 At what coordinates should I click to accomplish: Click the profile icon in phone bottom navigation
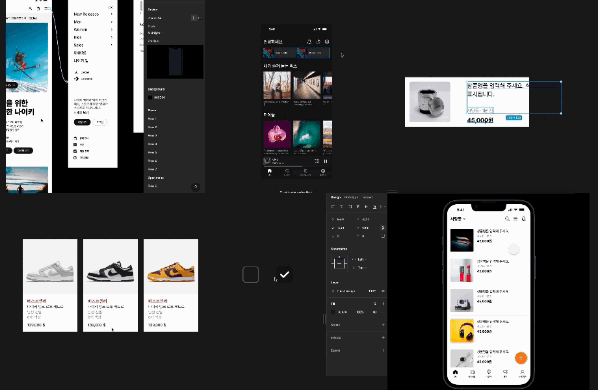[522, 373]
